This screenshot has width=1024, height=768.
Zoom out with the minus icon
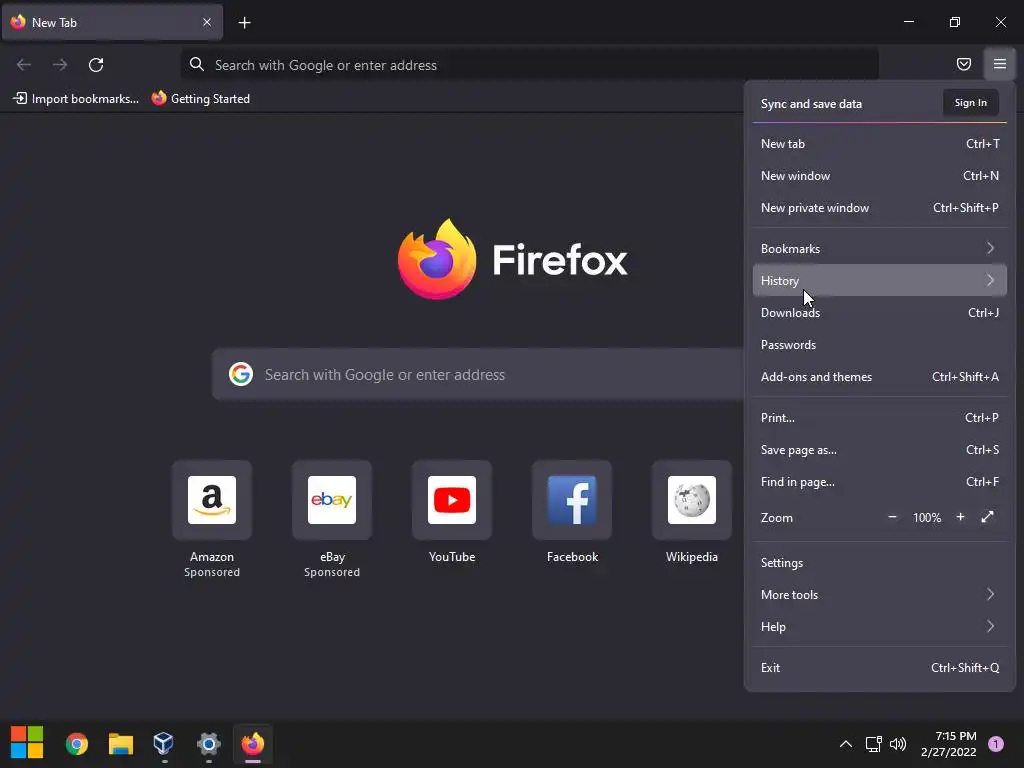point(892,517)
